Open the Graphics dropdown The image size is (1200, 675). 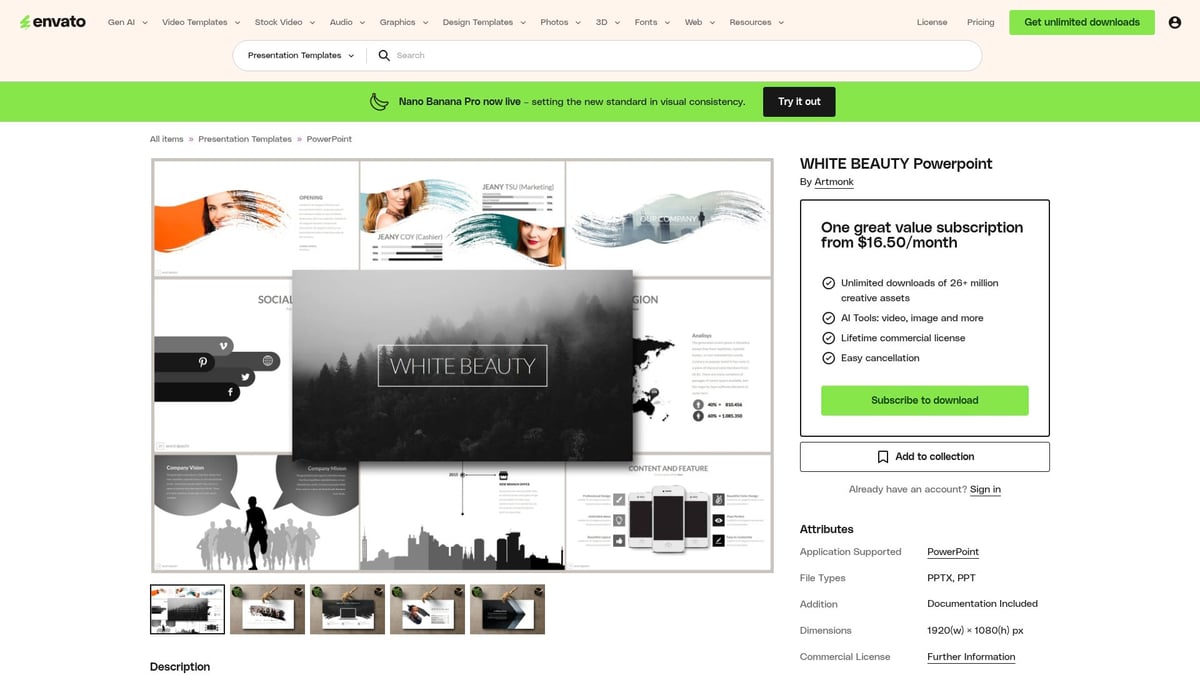pyautogui.click(x=400, y=21)
